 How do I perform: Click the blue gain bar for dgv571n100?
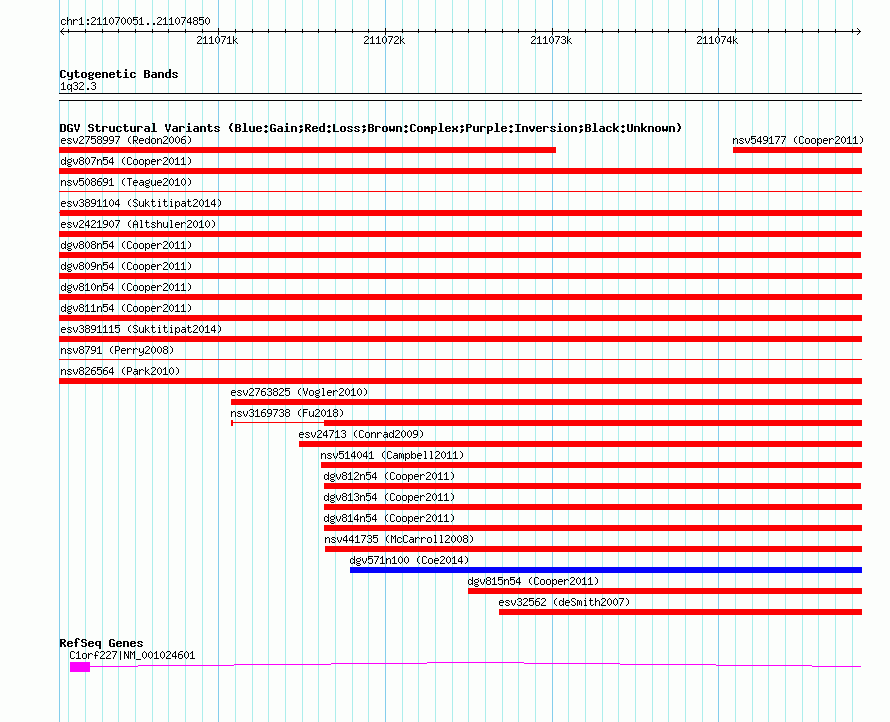pyautogui.click(x=606, y=570)
